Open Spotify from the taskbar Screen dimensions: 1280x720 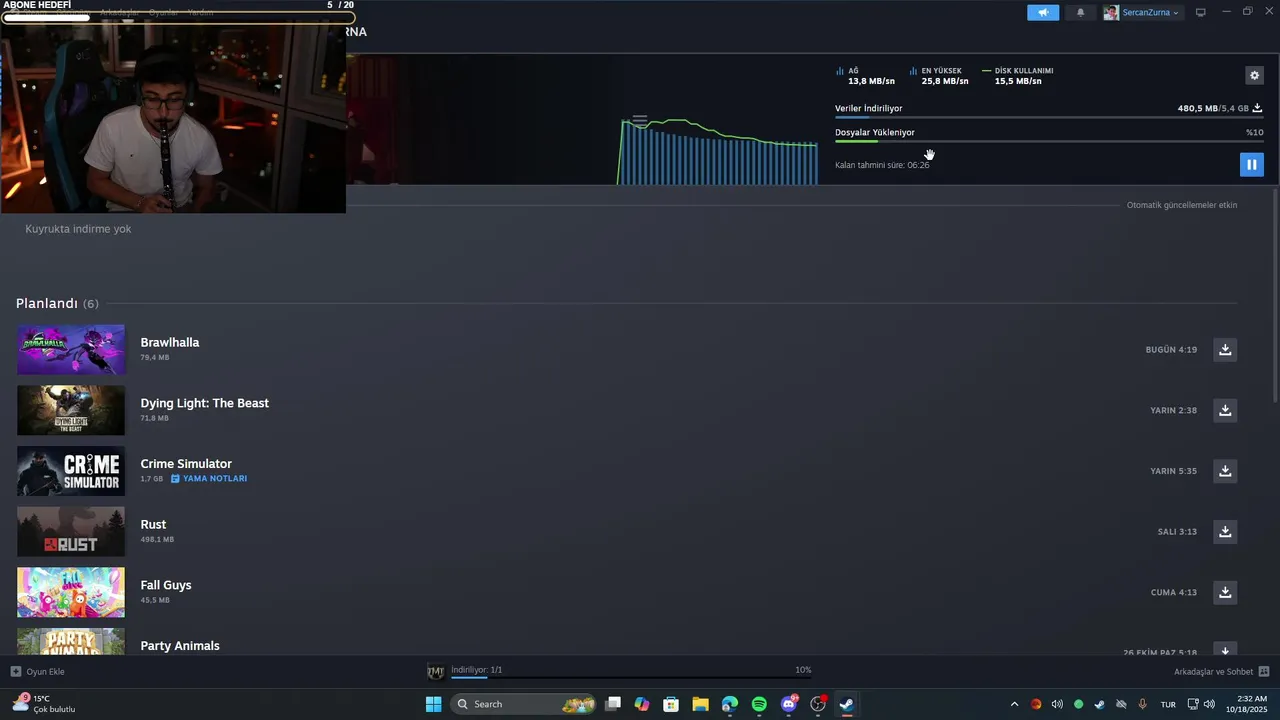click(x=759, y=704)
